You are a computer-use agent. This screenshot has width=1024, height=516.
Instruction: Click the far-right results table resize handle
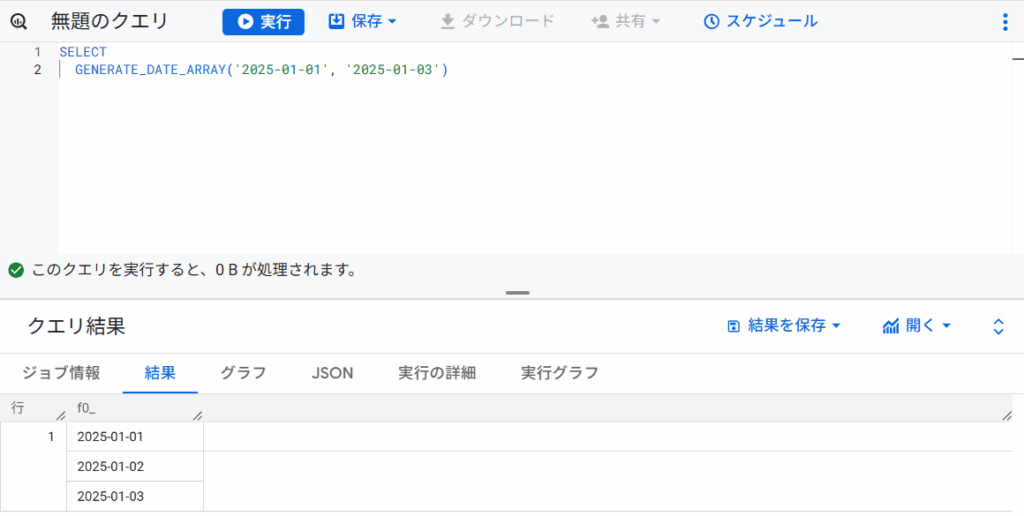coord(1007,415)
